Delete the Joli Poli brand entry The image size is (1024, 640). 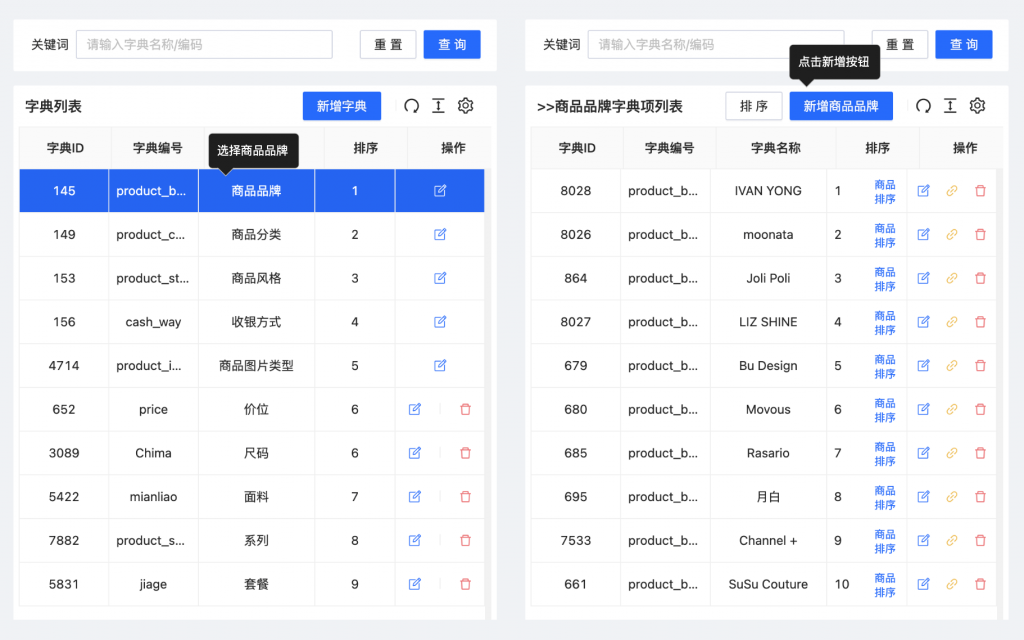click(980, 278)
